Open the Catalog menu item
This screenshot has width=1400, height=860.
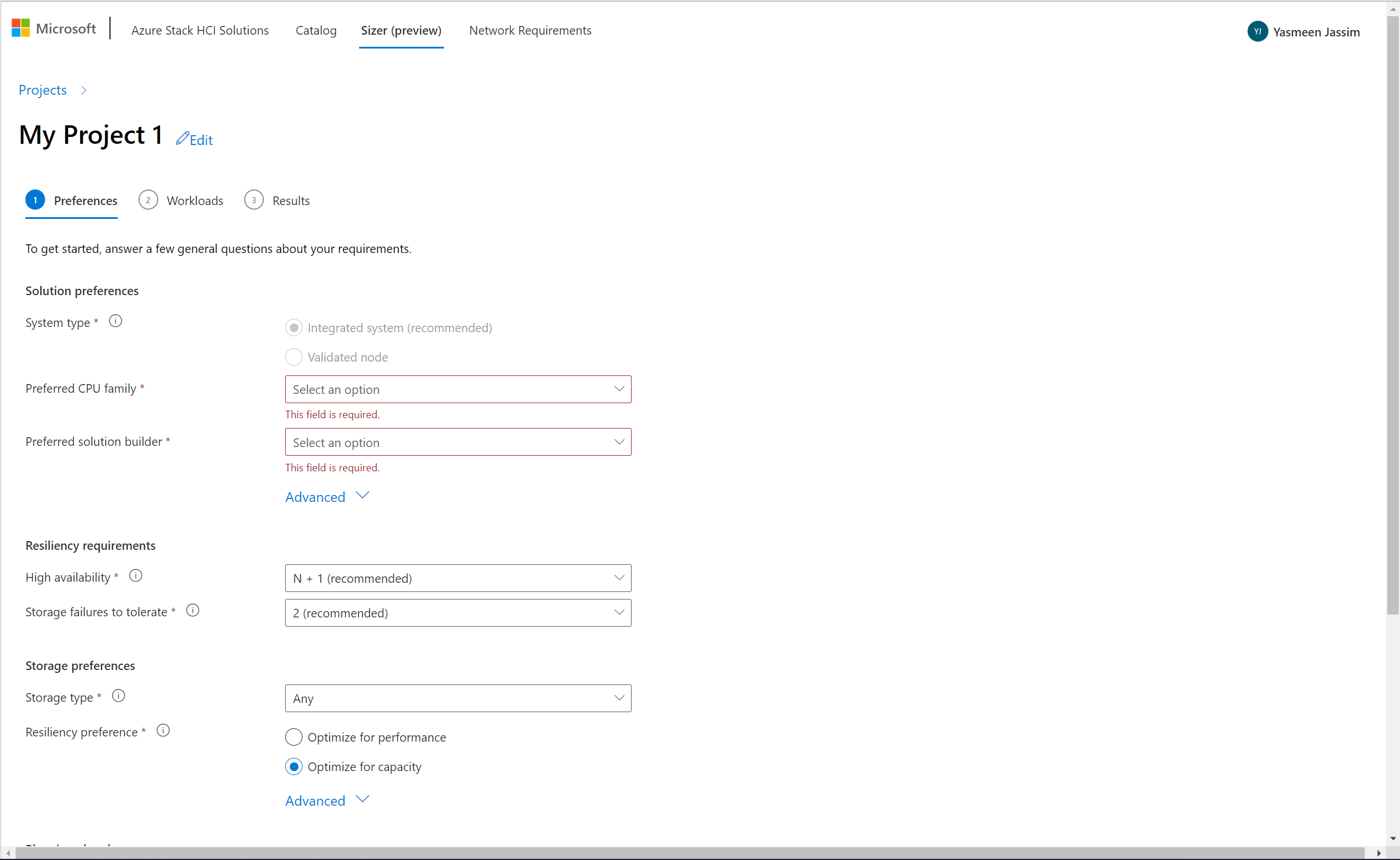(316, 31)
